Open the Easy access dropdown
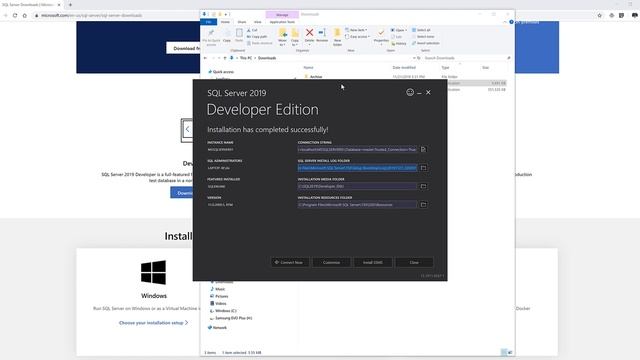 tap(358, 37)
